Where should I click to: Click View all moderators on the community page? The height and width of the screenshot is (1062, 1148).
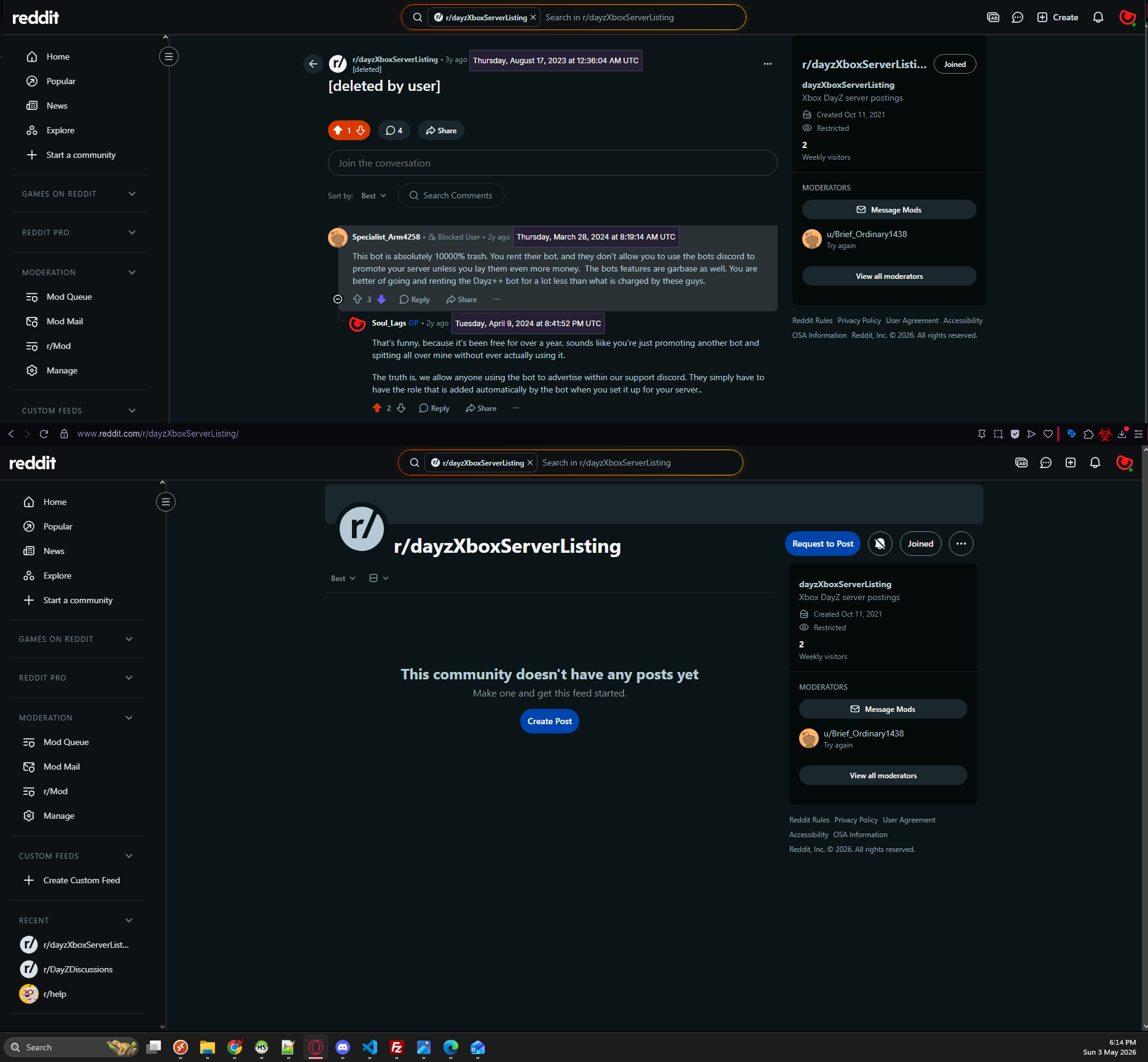tap(883, 775)
